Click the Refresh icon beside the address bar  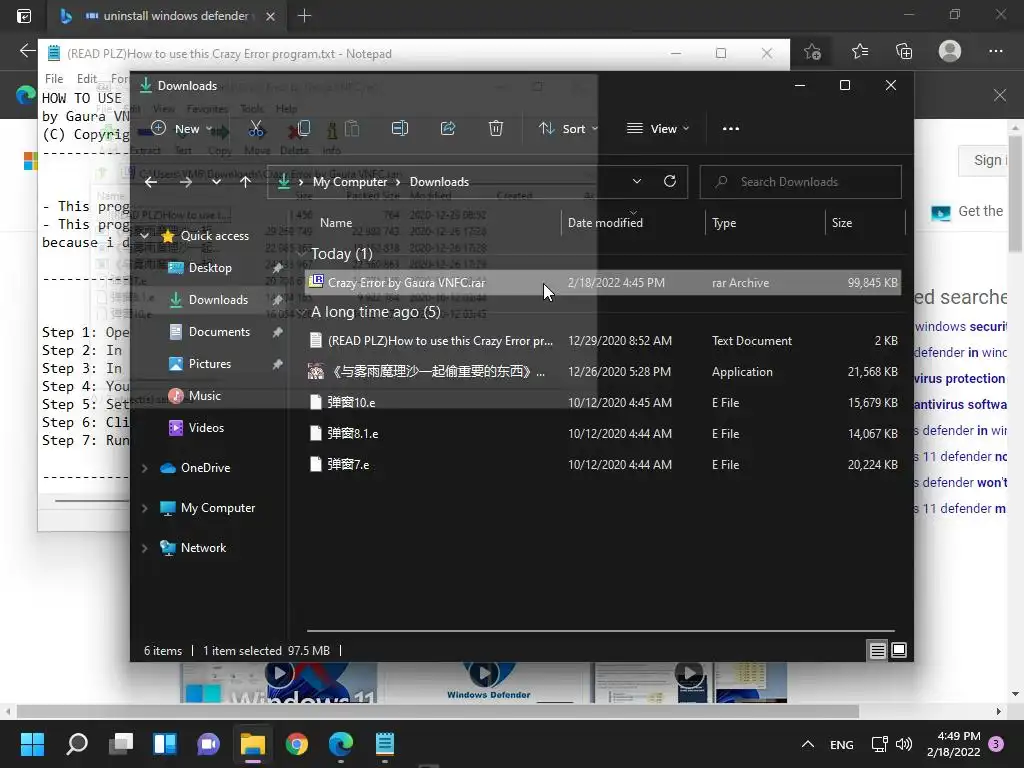669,182
